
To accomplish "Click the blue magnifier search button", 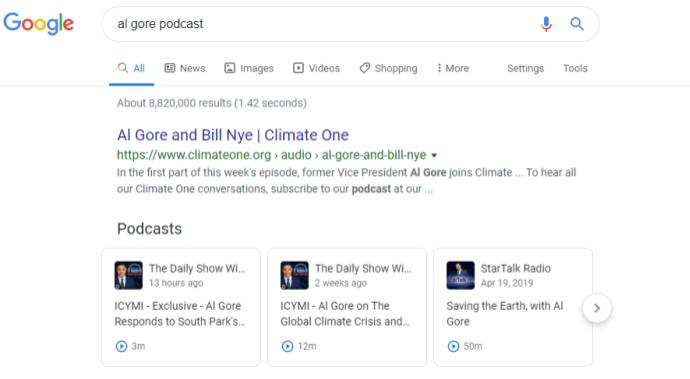I will click(x=577, y=23).
